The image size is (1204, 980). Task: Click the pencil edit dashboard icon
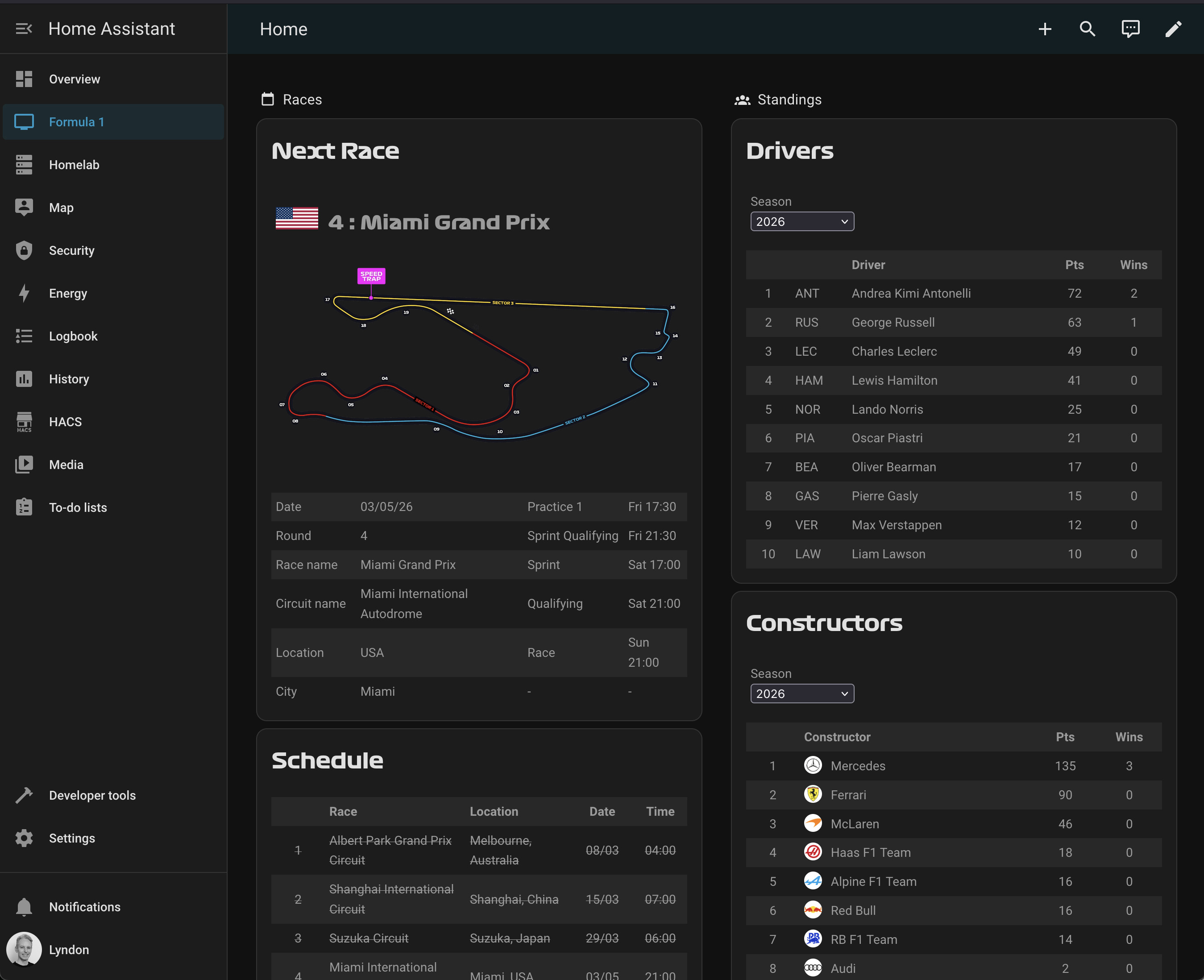pos(1173,29)
